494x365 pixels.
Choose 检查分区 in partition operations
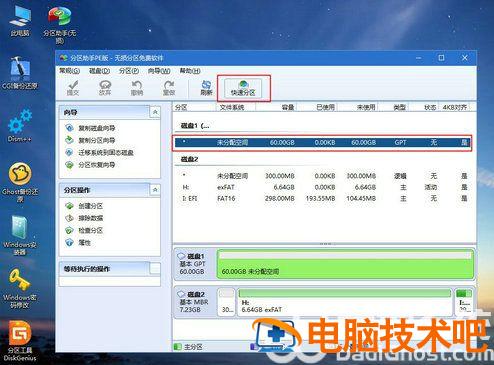click(84, 230)
